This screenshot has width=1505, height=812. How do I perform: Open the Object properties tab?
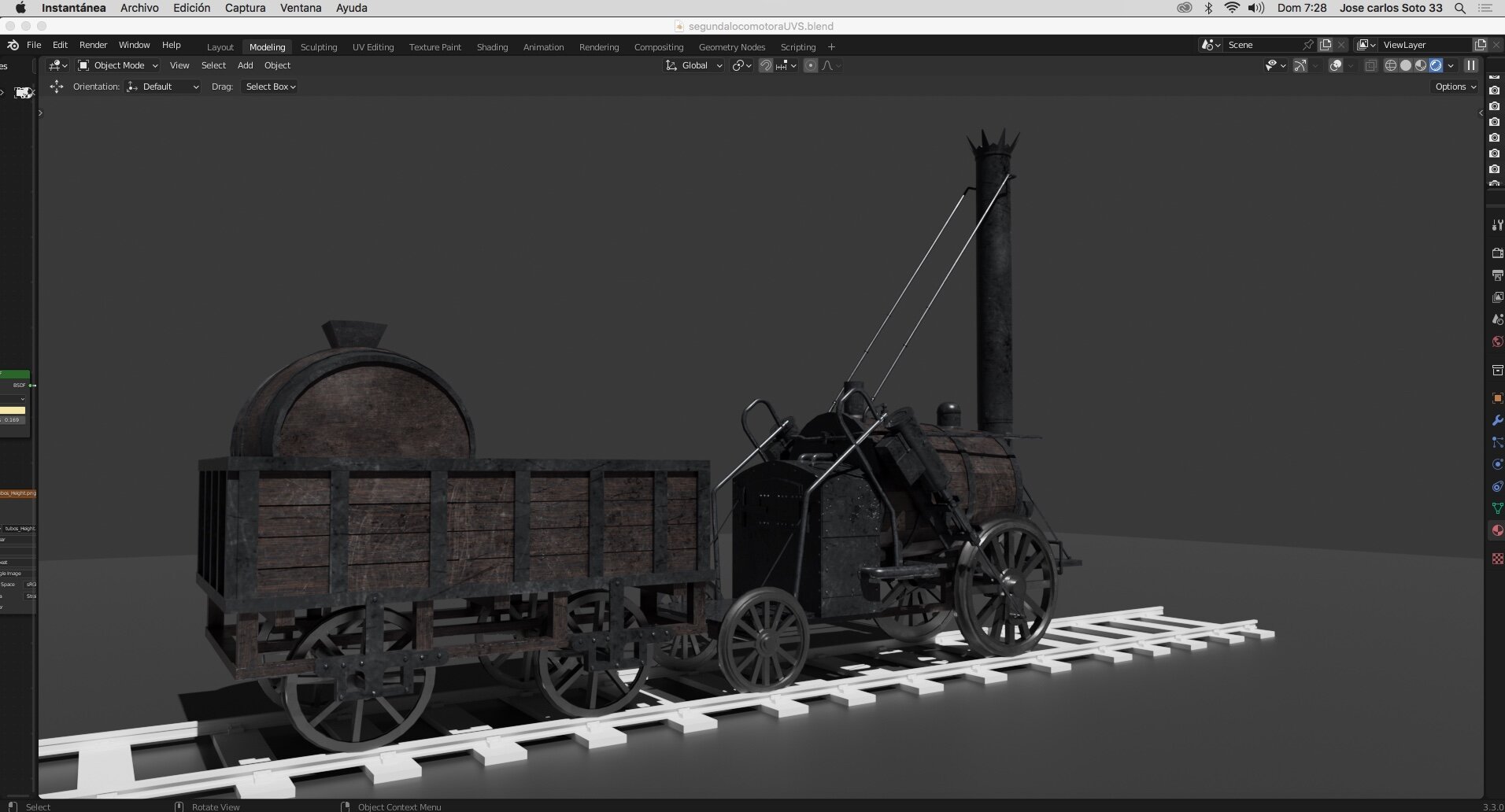[x=1497, y=398]
